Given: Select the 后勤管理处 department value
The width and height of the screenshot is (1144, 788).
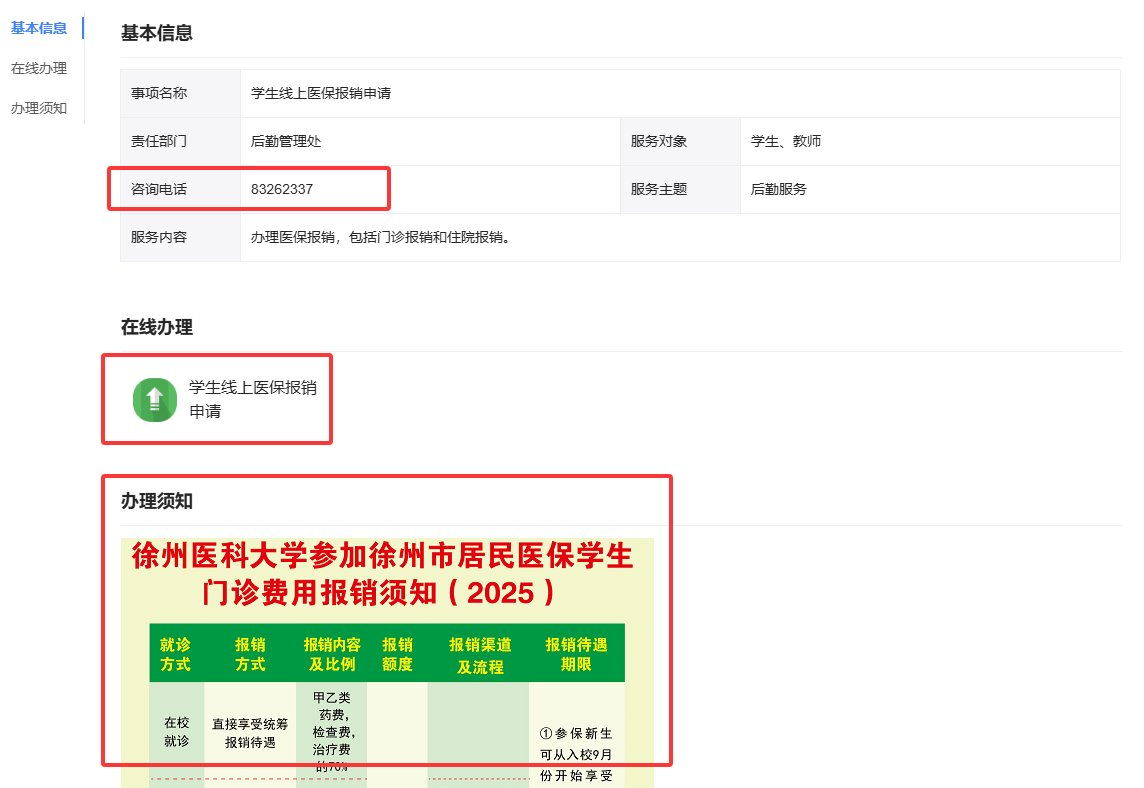Looking at the screenshot, I should pyautogui.click(x=286, y=141).
